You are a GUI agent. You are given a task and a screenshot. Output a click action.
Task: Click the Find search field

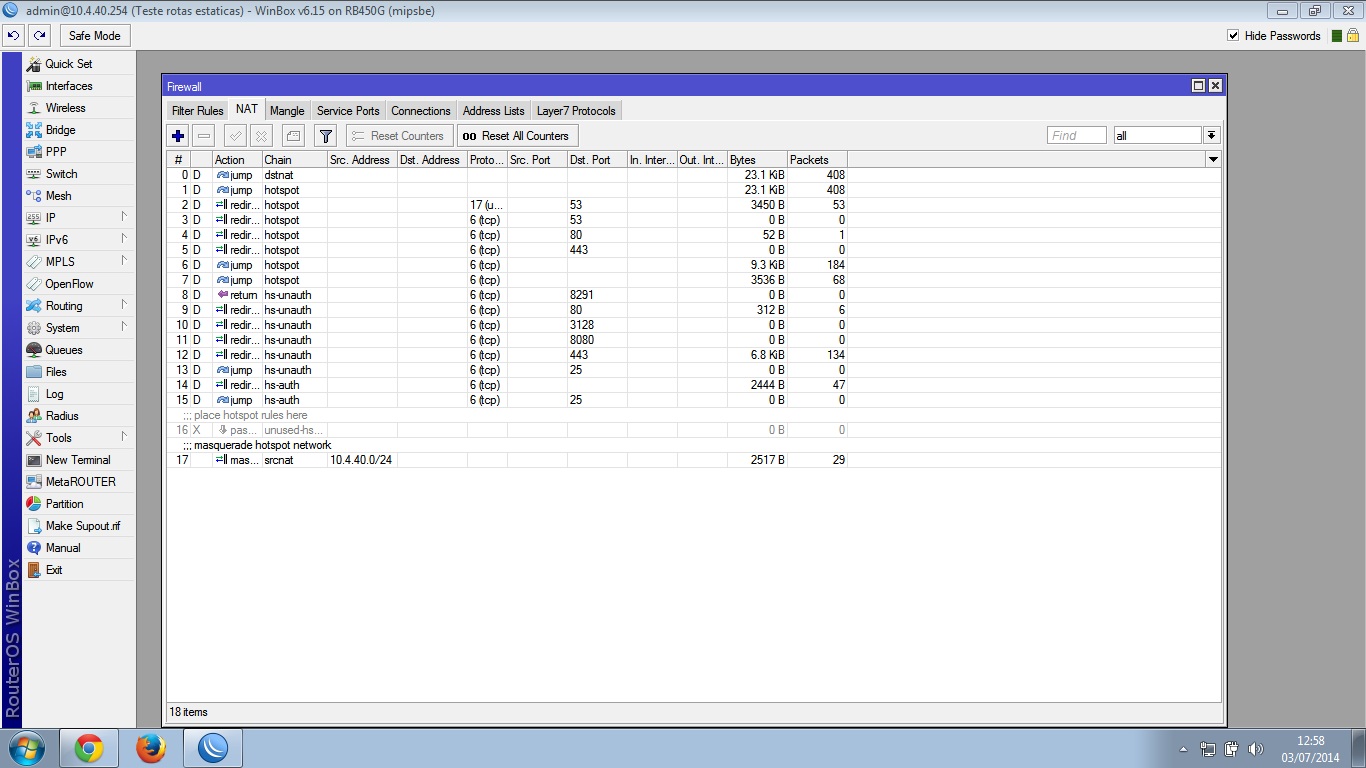(x=1077, y=136)
